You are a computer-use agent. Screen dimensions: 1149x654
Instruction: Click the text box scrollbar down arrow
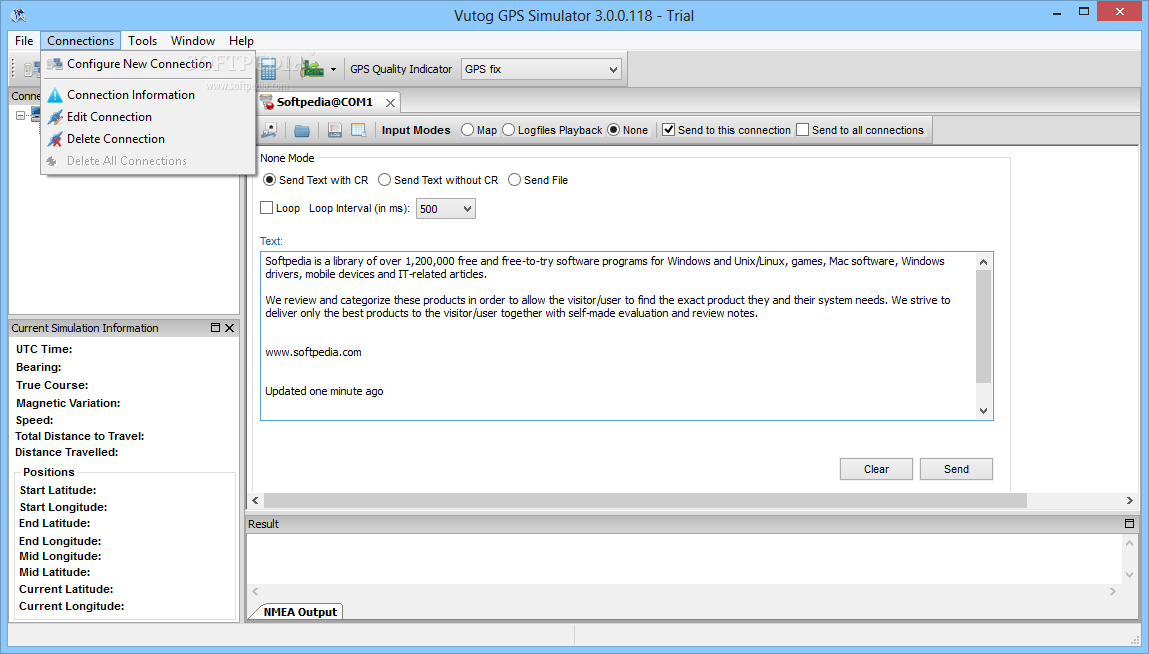point(983,411)
